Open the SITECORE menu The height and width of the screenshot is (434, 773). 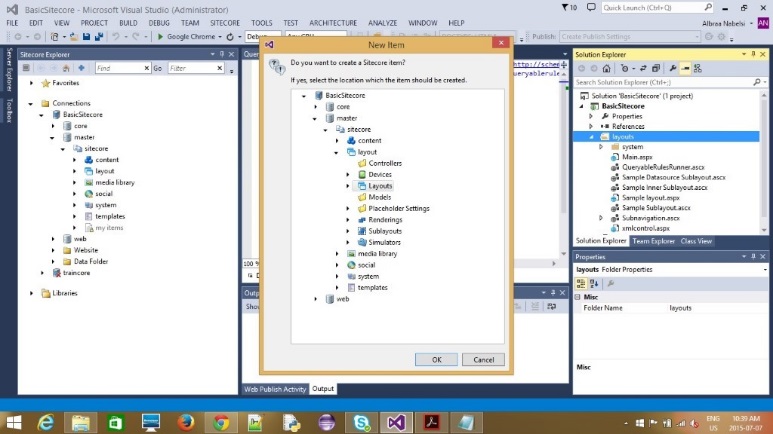(225, 23)
